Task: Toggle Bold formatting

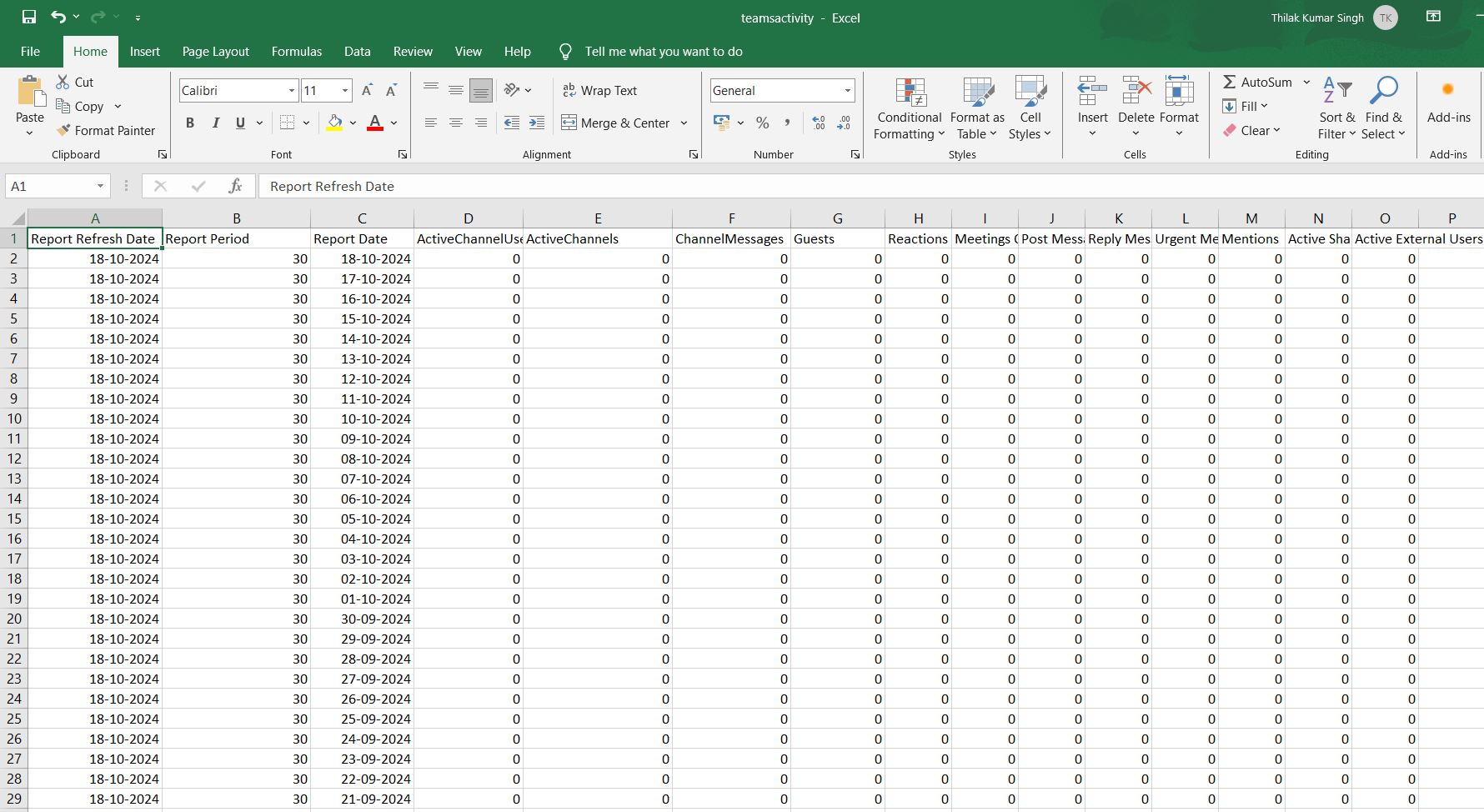Action: pos(190,123)
